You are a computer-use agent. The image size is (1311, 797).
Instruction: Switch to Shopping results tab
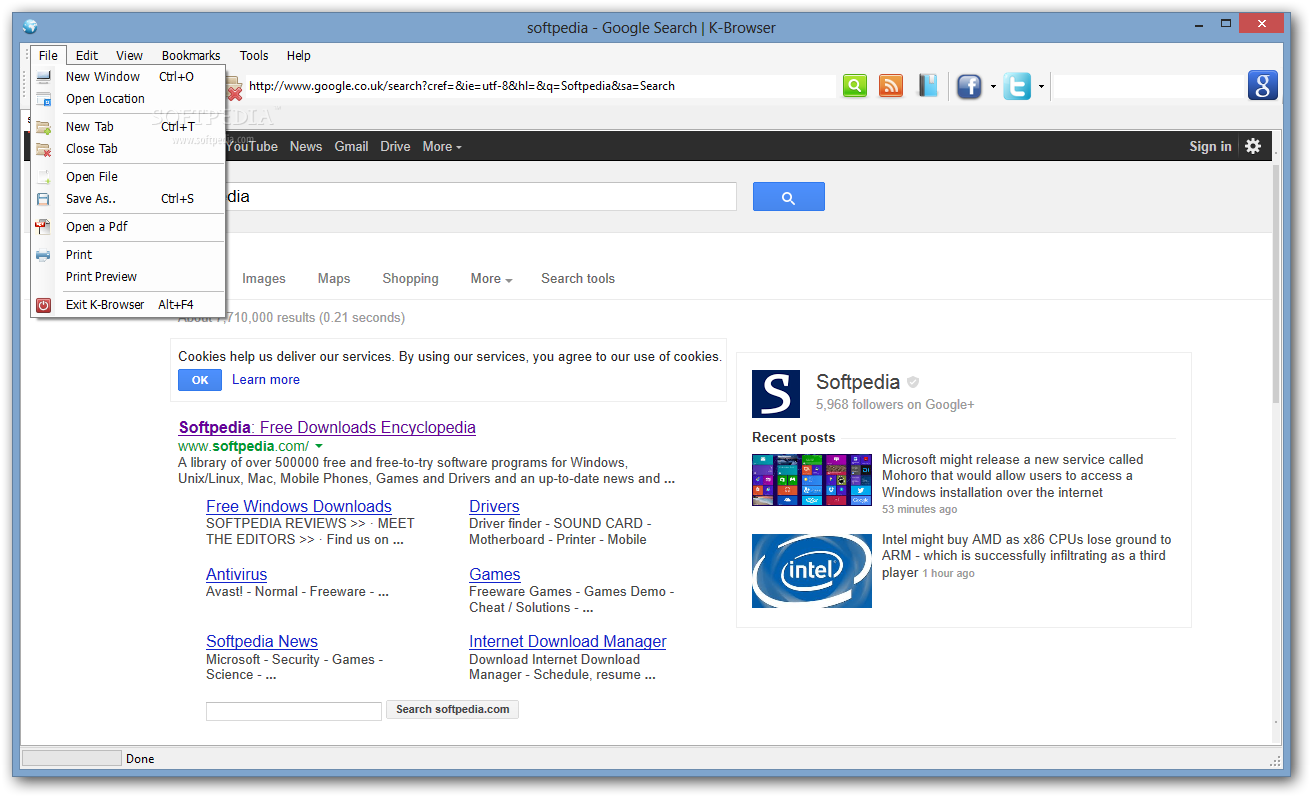coord(410,279)
